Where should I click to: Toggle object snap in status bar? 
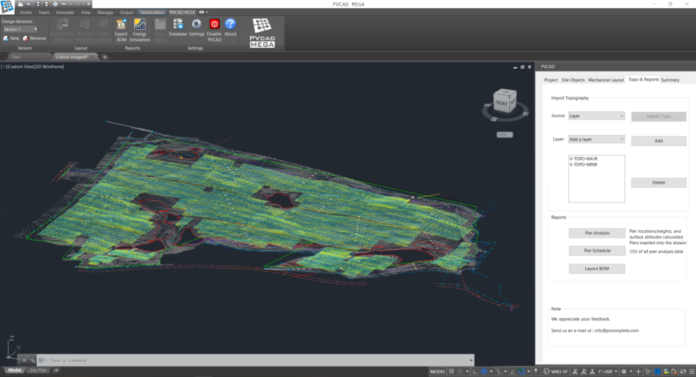(522, 372)
